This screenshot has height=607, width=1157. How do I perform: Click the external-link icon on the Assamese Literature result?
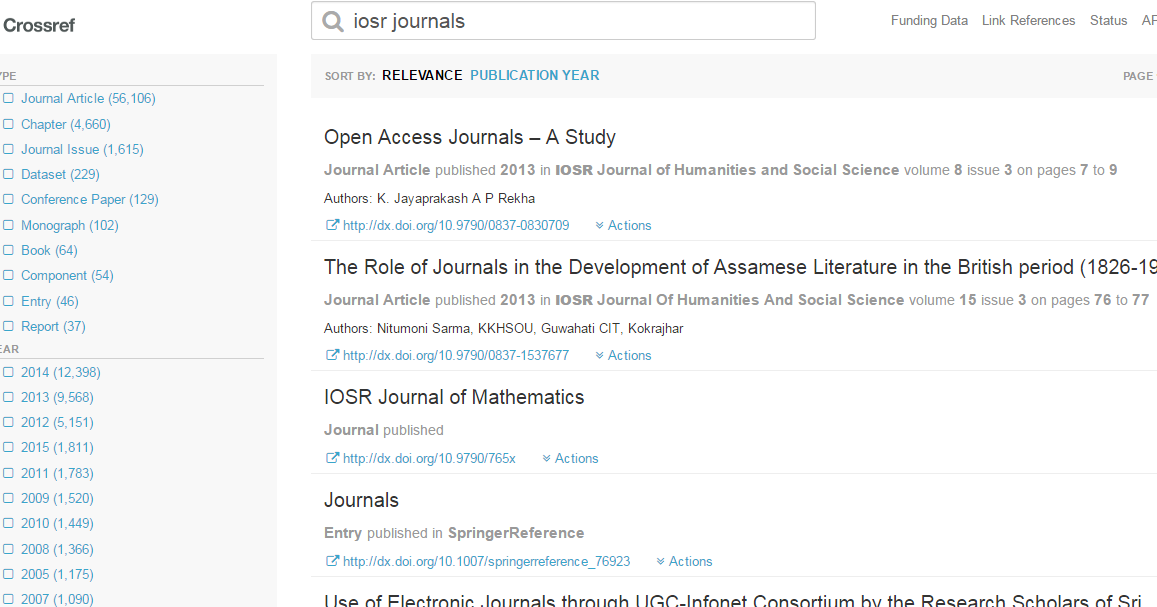pyautogui.click(x=330, y=354)
